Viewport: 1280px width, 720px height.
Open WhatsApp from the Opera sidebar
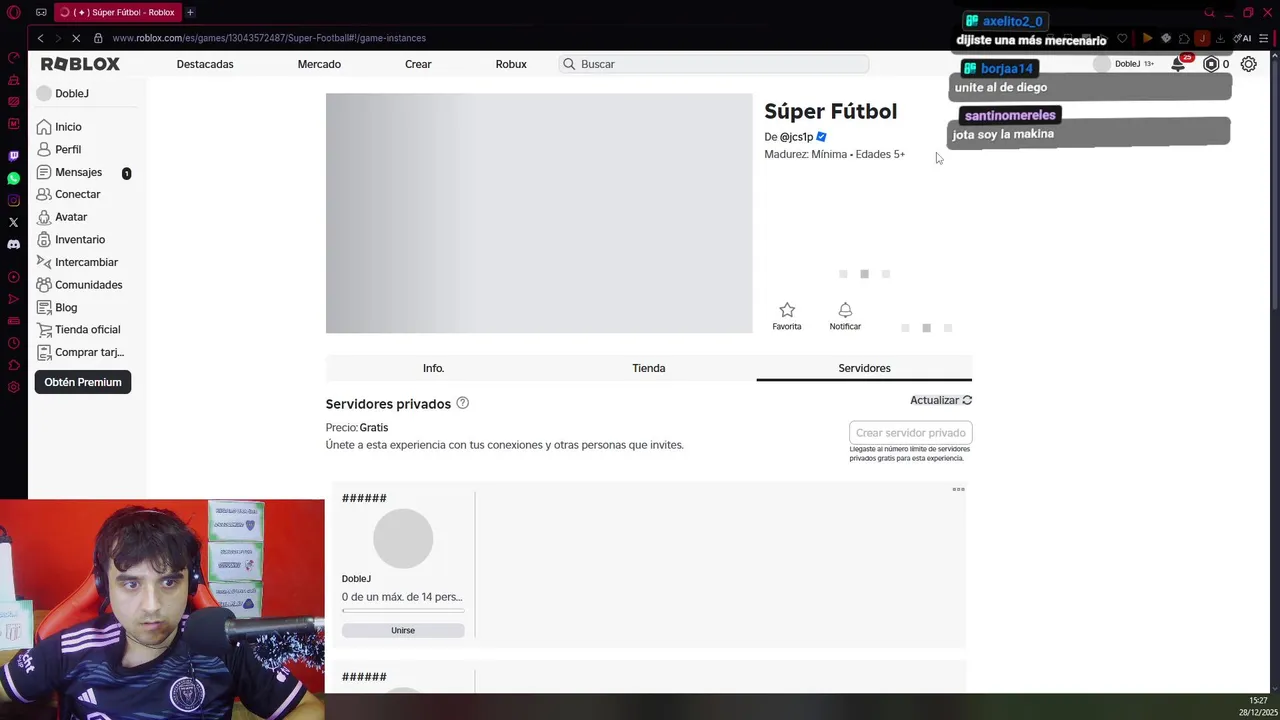pos(13,178)
